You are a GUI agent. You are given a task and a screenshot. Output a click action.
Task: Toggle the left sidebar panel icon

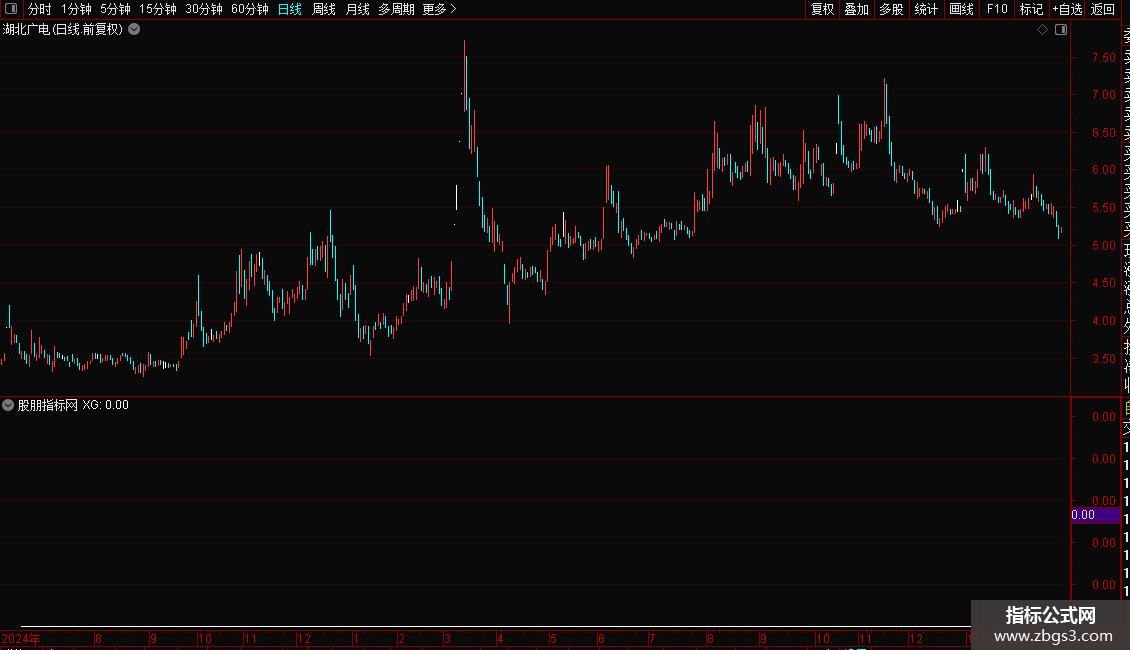pyautogui.click(x=11, y=9)
